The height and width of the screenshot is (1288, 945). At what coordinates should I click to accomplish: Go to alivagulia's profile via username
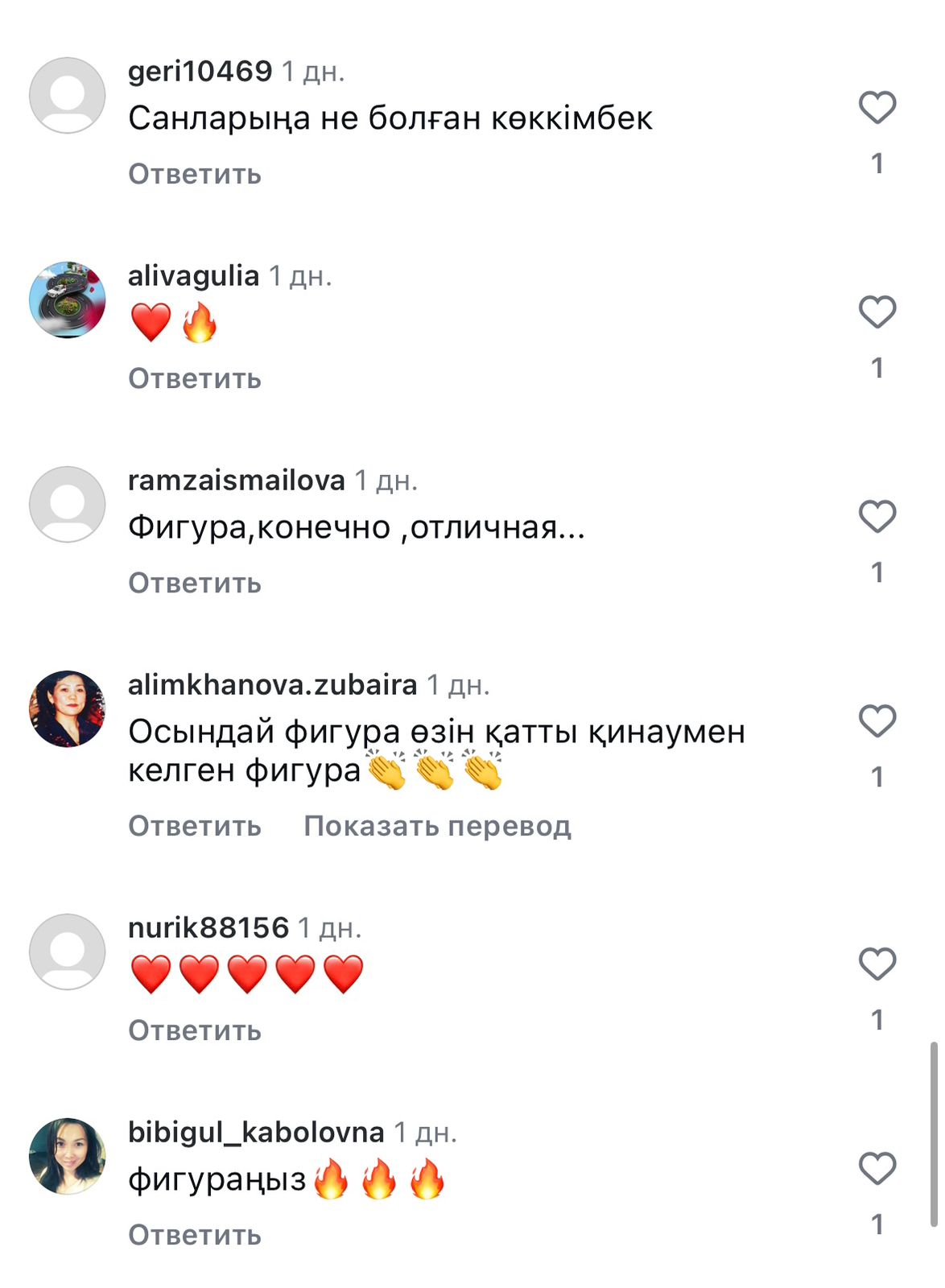(x=193, y=275)
